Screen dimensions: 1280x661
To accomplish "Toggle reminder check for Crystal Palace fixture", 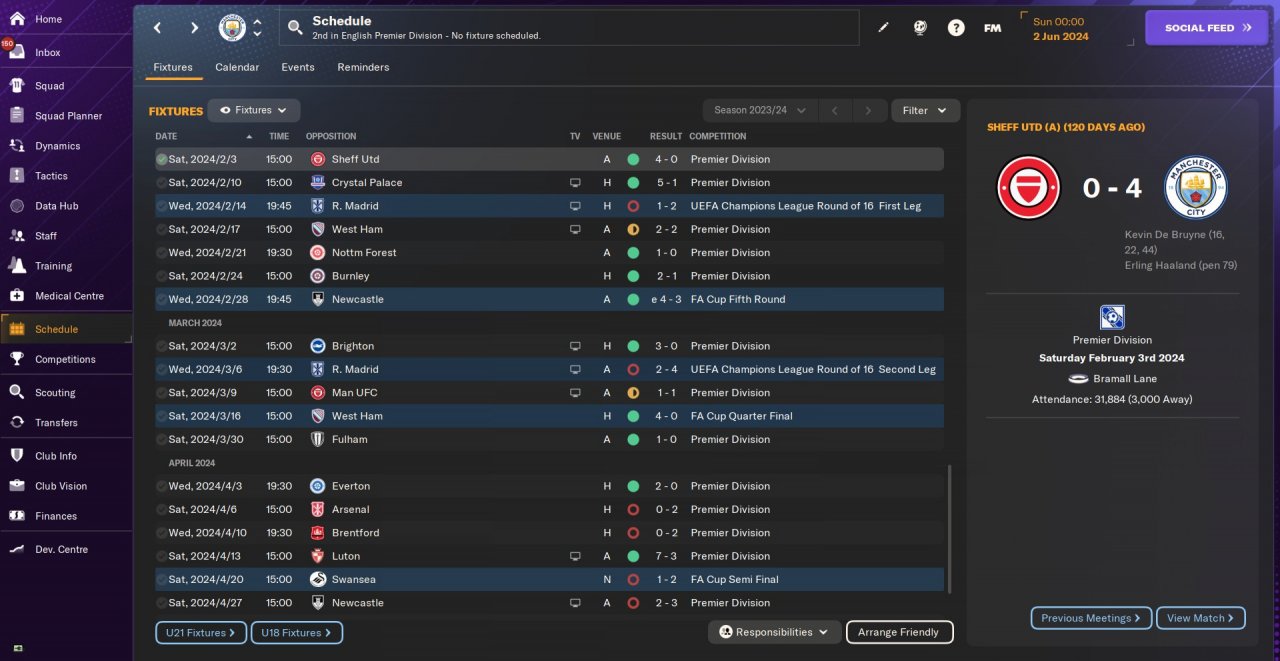I will point(162,183).
